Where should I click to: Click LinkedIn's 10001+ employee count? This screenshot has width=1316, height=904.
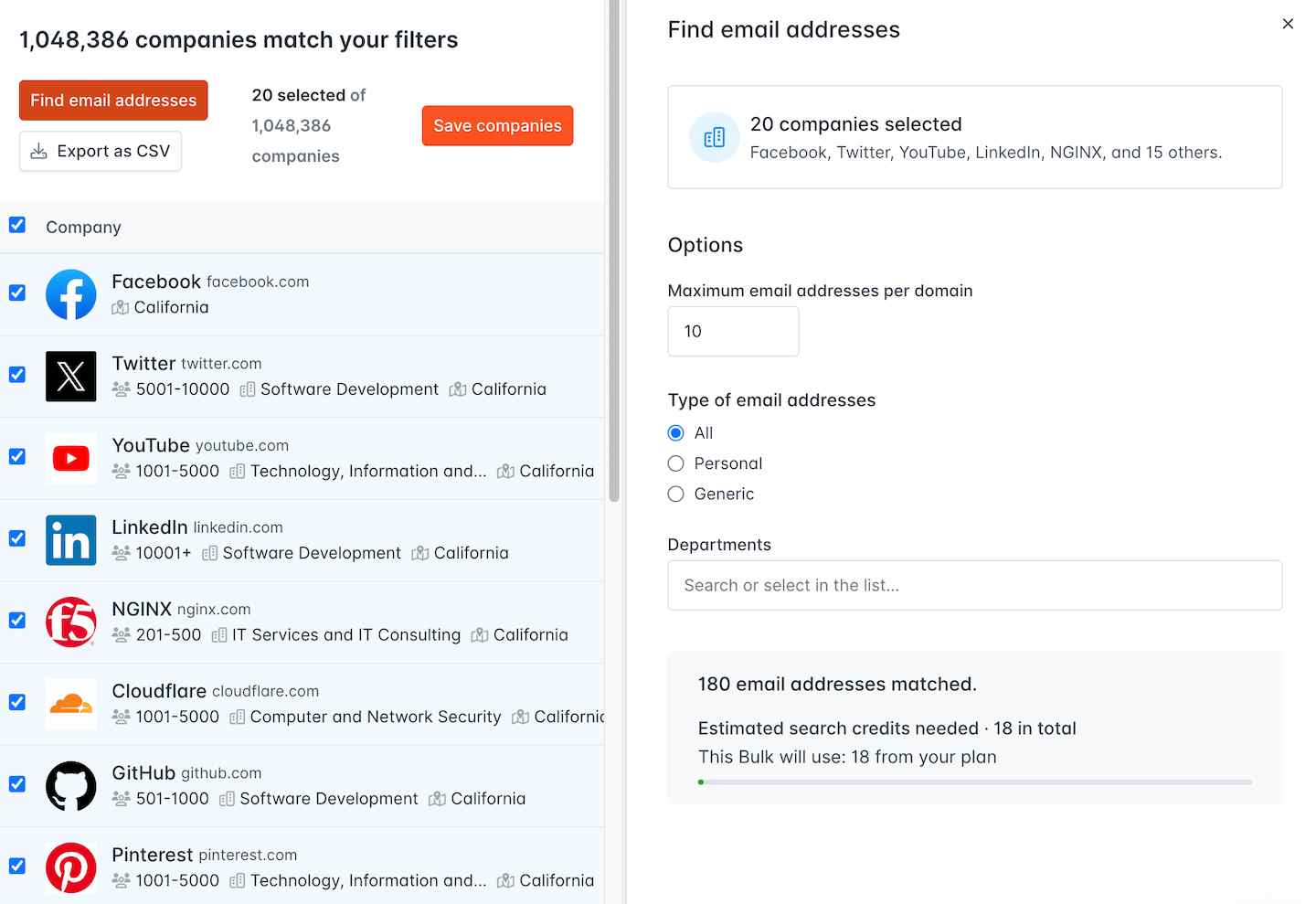[164, 554]
